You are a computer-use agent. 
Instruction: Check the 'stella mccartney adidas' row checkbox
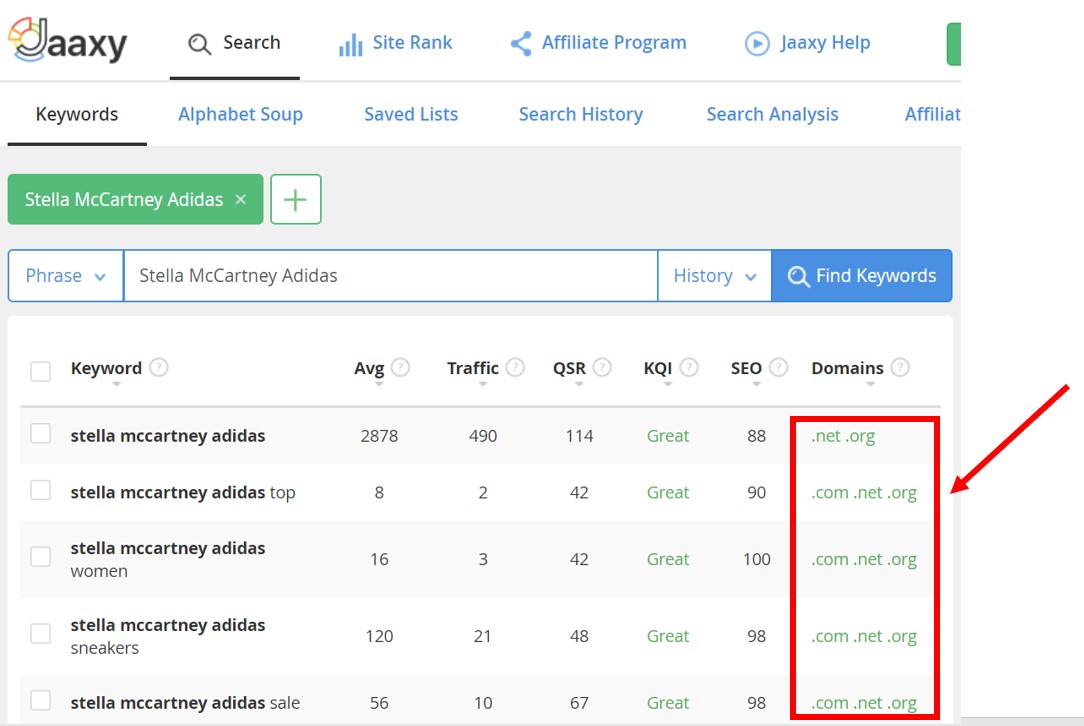tap(41, 434)
